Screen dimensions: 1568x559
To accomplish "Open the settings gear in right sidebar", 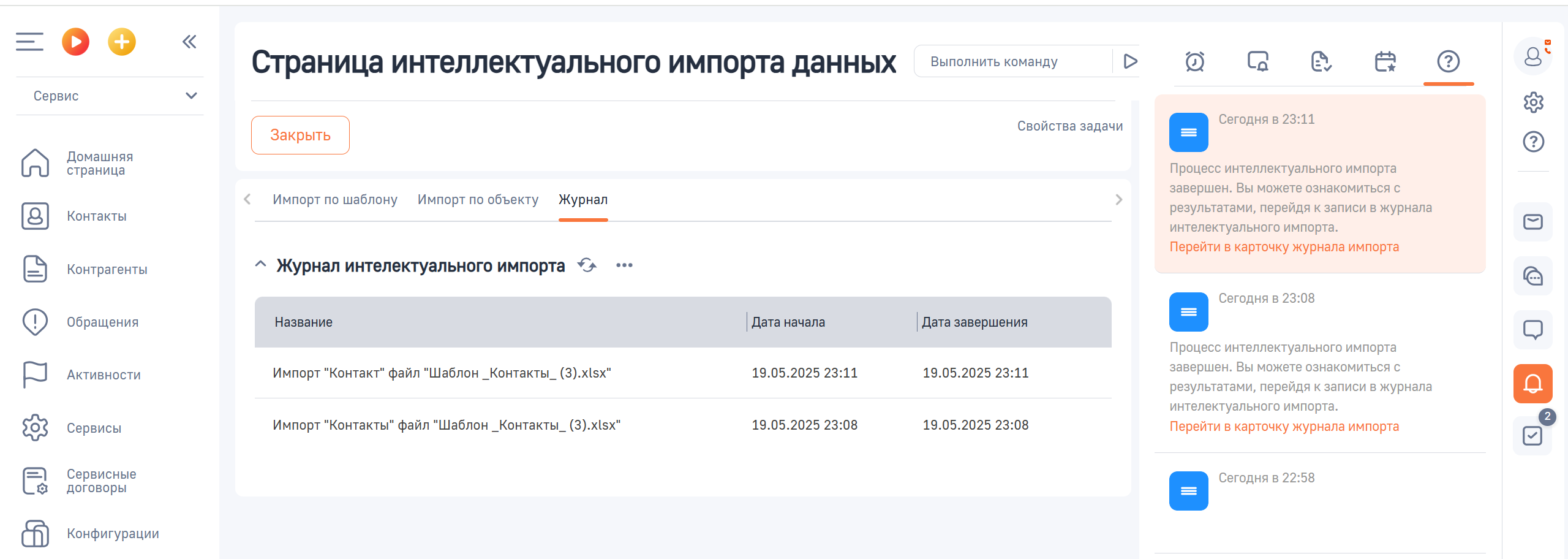I will [x=1533, y=102].
